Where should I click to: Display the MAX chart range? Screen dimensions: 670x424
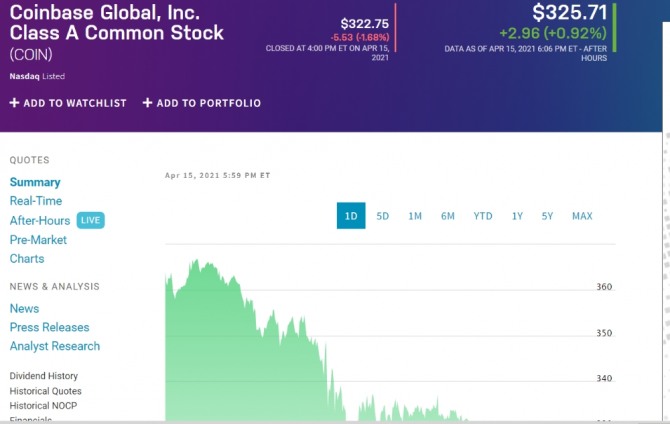[x=582, y=216]
